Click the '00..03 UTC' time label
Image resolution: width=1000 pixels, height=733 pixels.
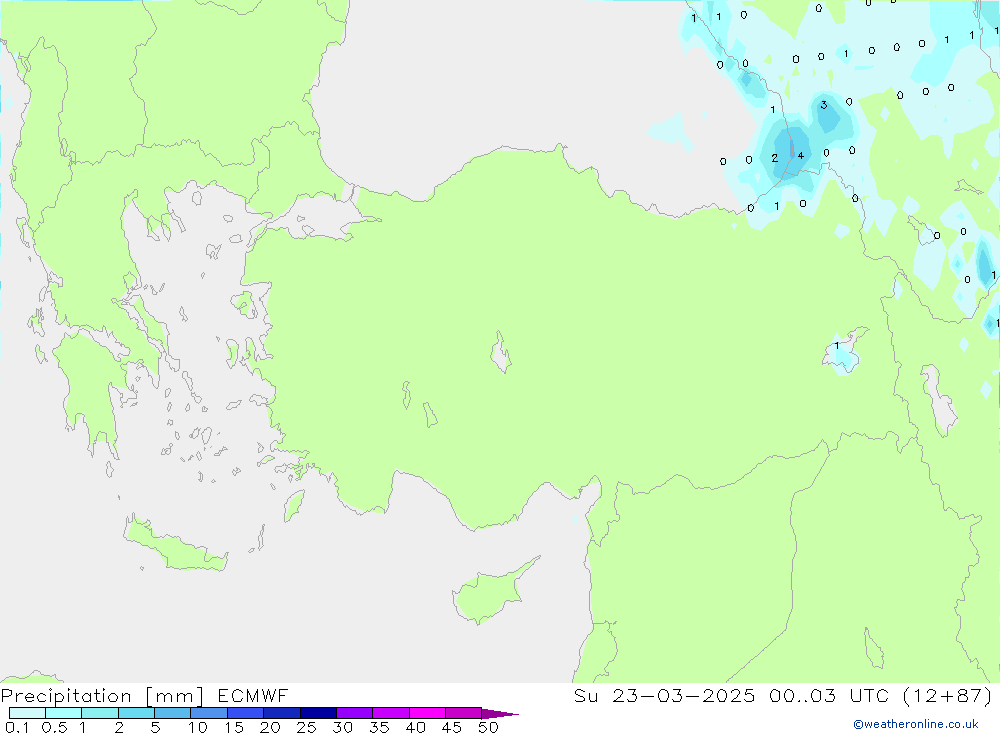click(828, 695)
